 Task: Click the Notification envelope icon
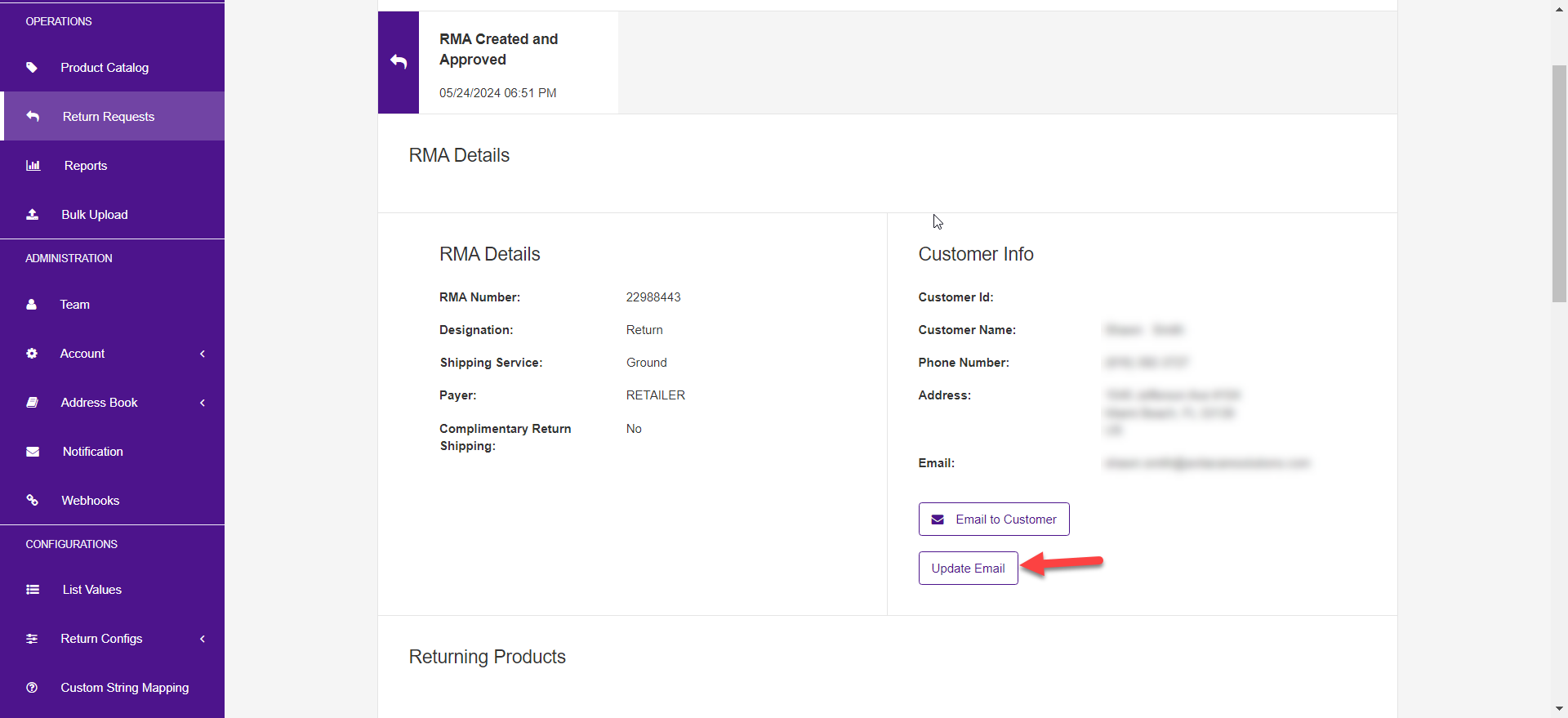(x=33, y=452)
